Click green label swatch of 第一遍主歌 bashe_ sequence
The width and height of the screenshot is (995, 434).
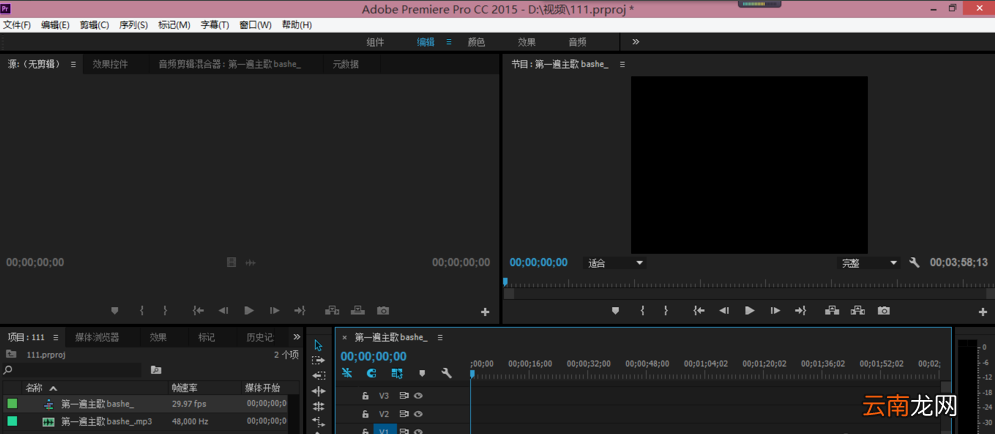[x=12, y=404]
